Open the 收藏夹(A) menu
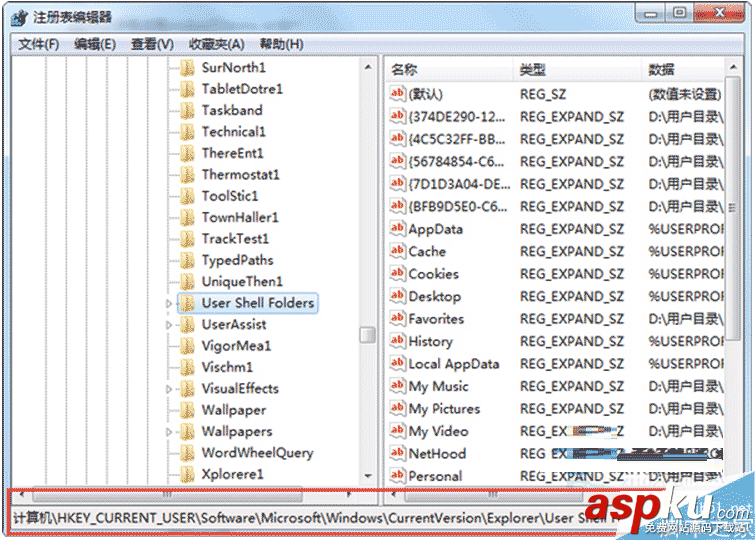755x540 pixels. (216, 44)
